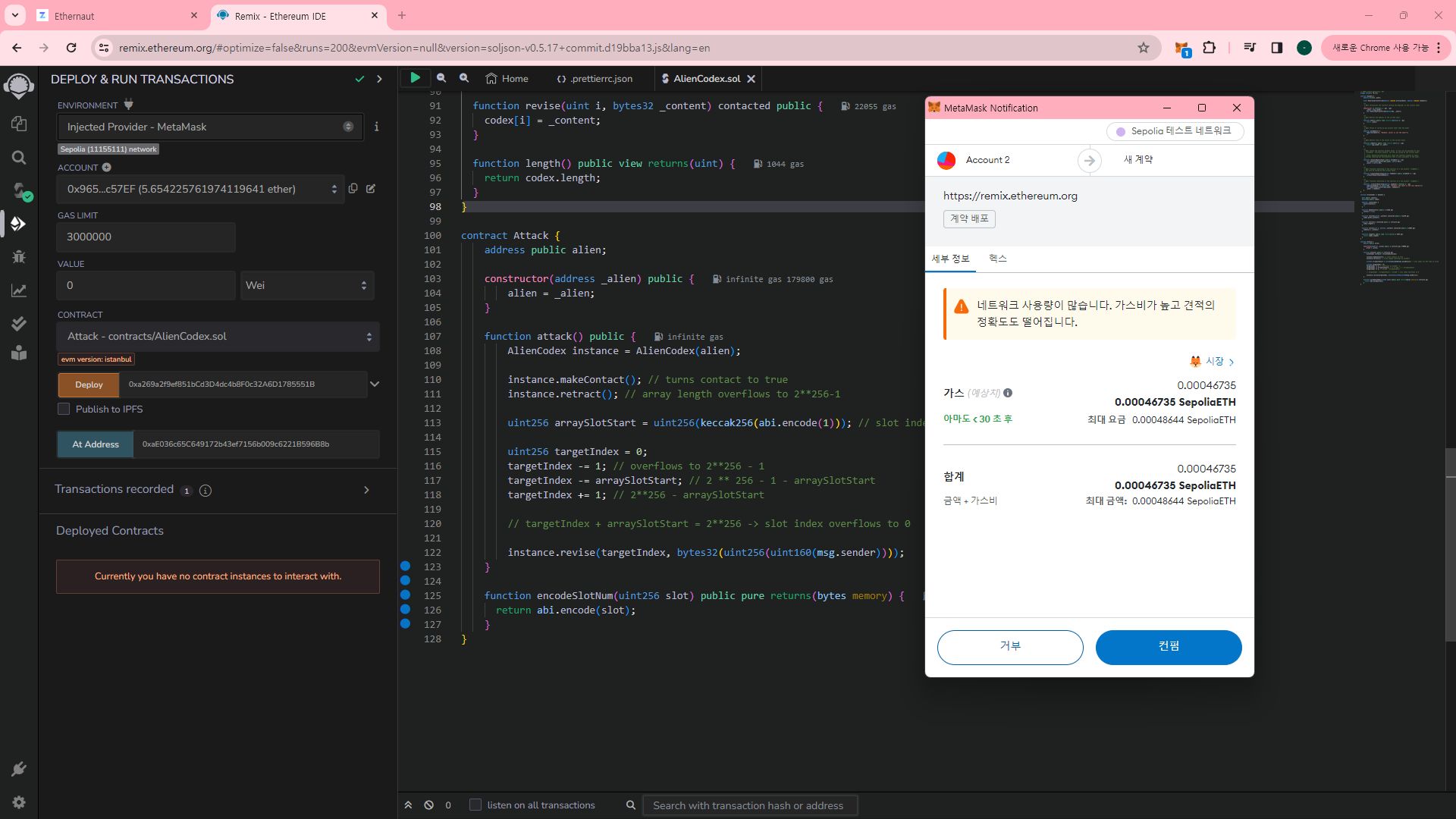Open Remix settings gear icon
Image resolution: width=1456 pixels, height=819 pixels.
point(19,802)
